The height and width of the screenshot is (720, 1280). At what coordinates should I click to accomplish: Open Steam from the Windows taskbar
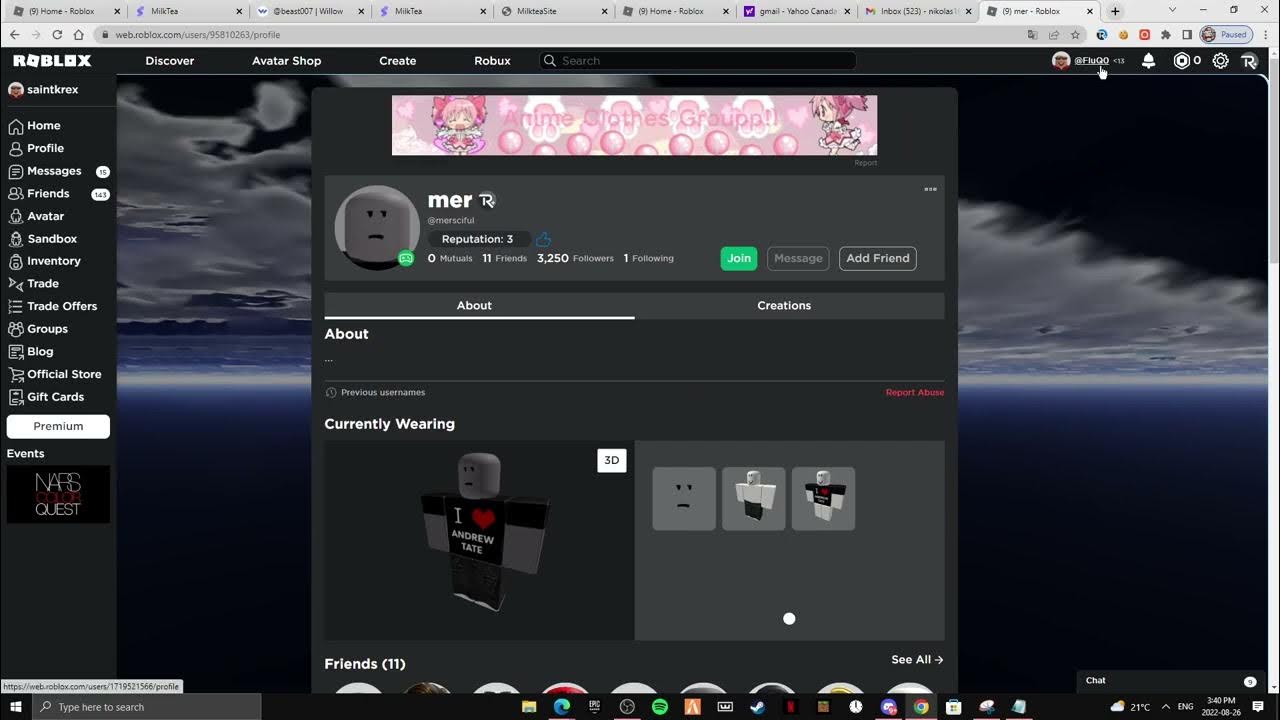pos(758,707)
